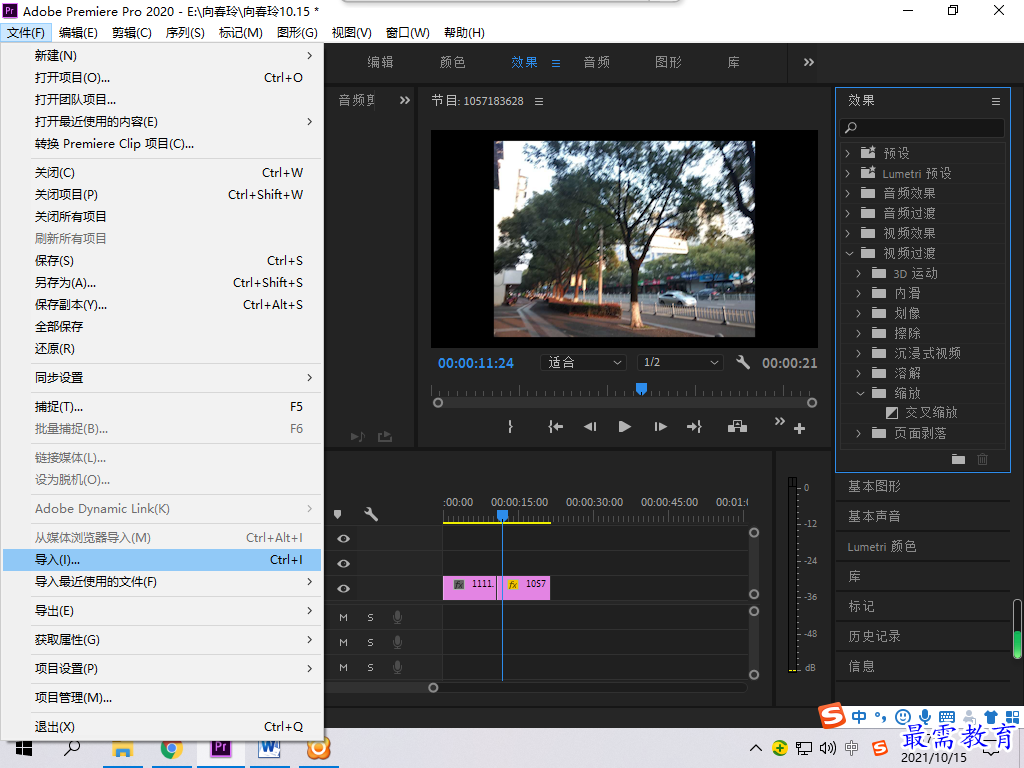Viewport: 1024px width, 768px height.
Task: Click the timeline ruler playhead
Action: pyautogui.click(x=502, y=515)
